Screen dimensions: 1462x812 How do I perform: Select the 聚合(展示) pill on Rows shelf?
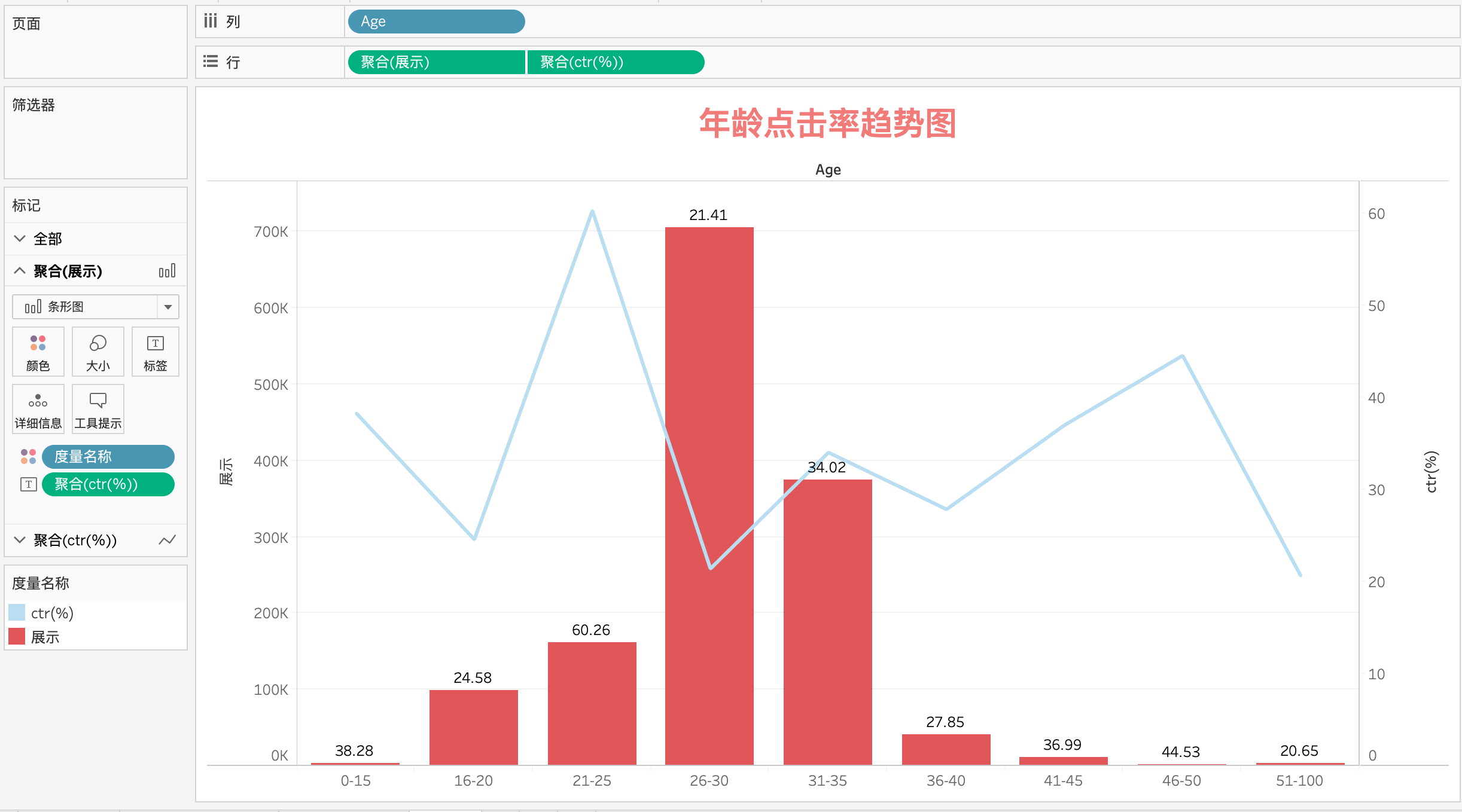[437, 62]
